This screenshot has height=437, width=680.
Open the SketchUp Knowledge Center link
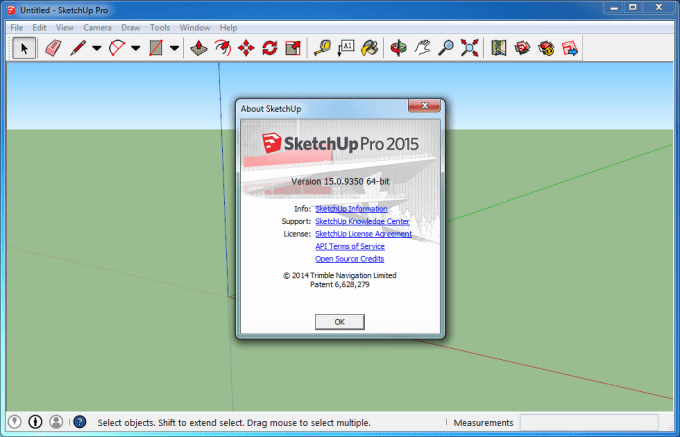(362, 221)
